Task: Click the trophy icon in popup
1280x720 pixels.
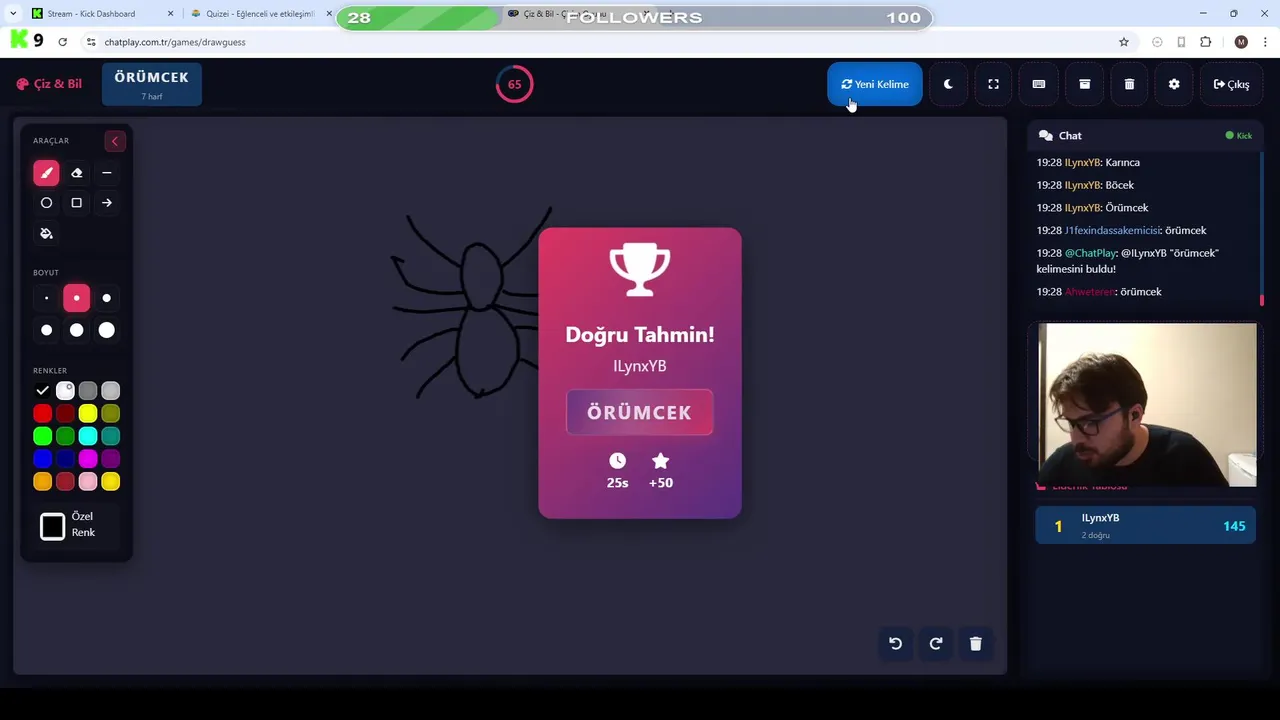Action: (x=640, y=271)
